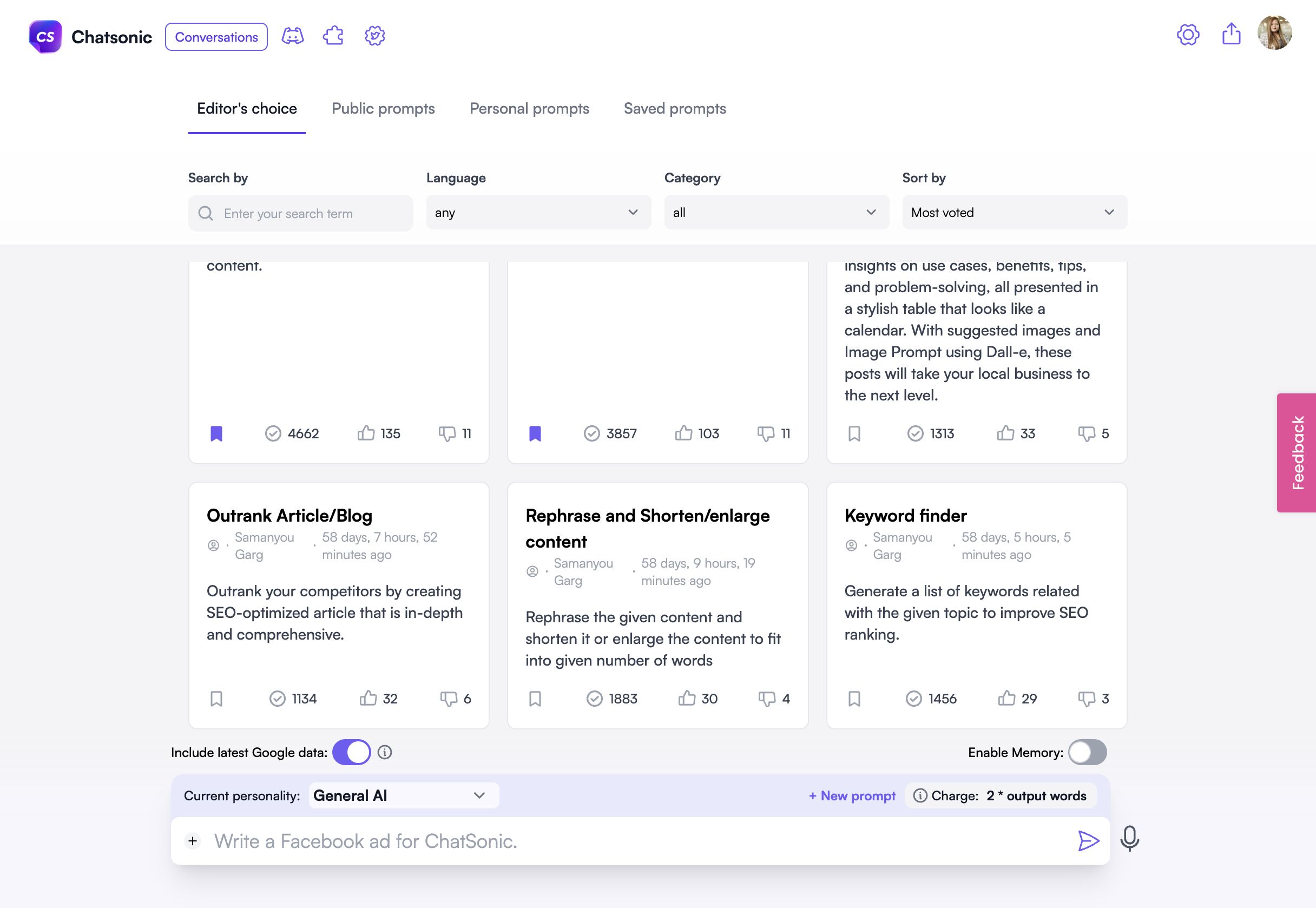Image resolution: width=1316 pixels, height=908 pixels.
Task: Open the Discord community icon
Action: pos(292,36)
